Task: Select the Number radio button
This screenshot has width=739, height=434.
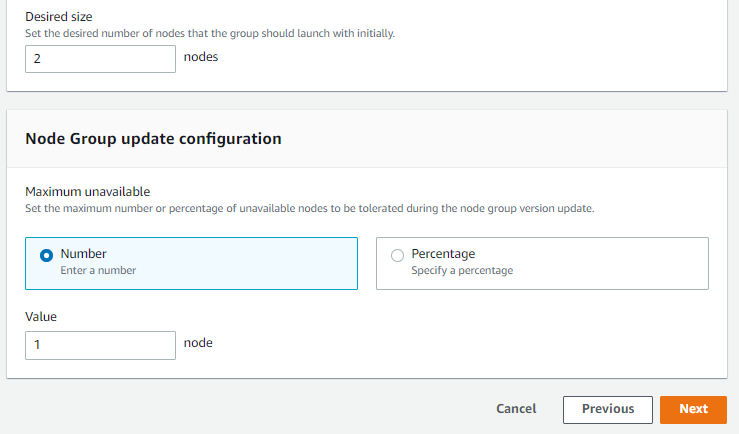Action: pos(46,255)
